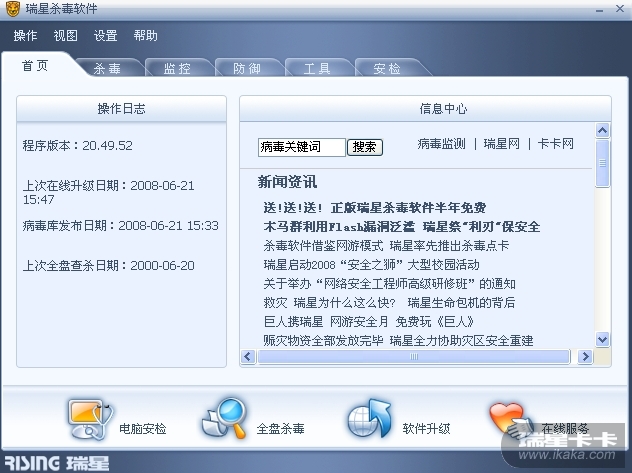Open news 木马群利用Flash漏洞泛滥
This screenshot has height=473, width=632.
402,226
